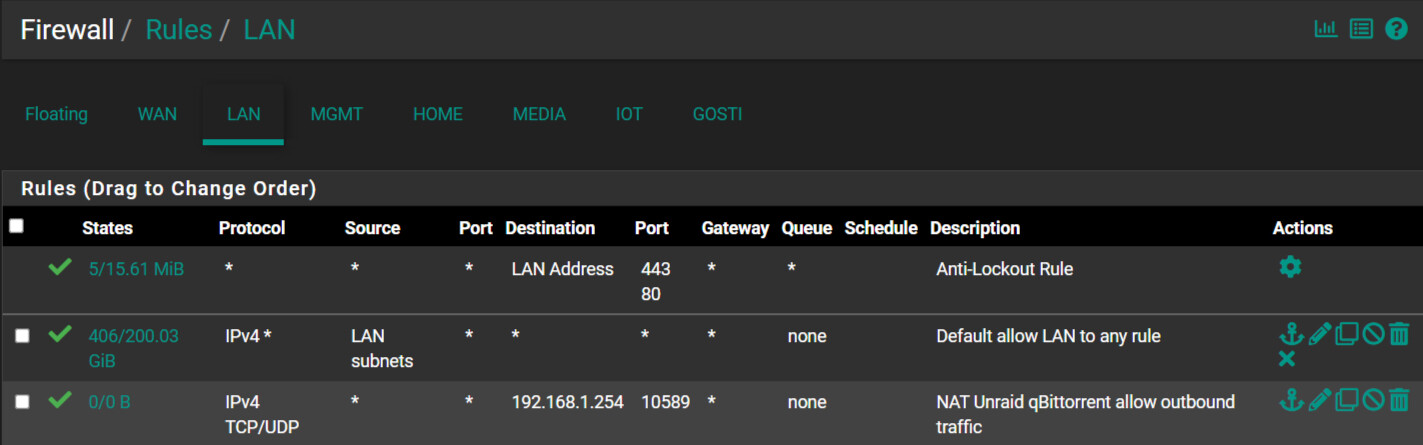The height and width of the screenshot is (445, 1423).
Task: Open the firewall log list icon
Action: pos(1361,29)
